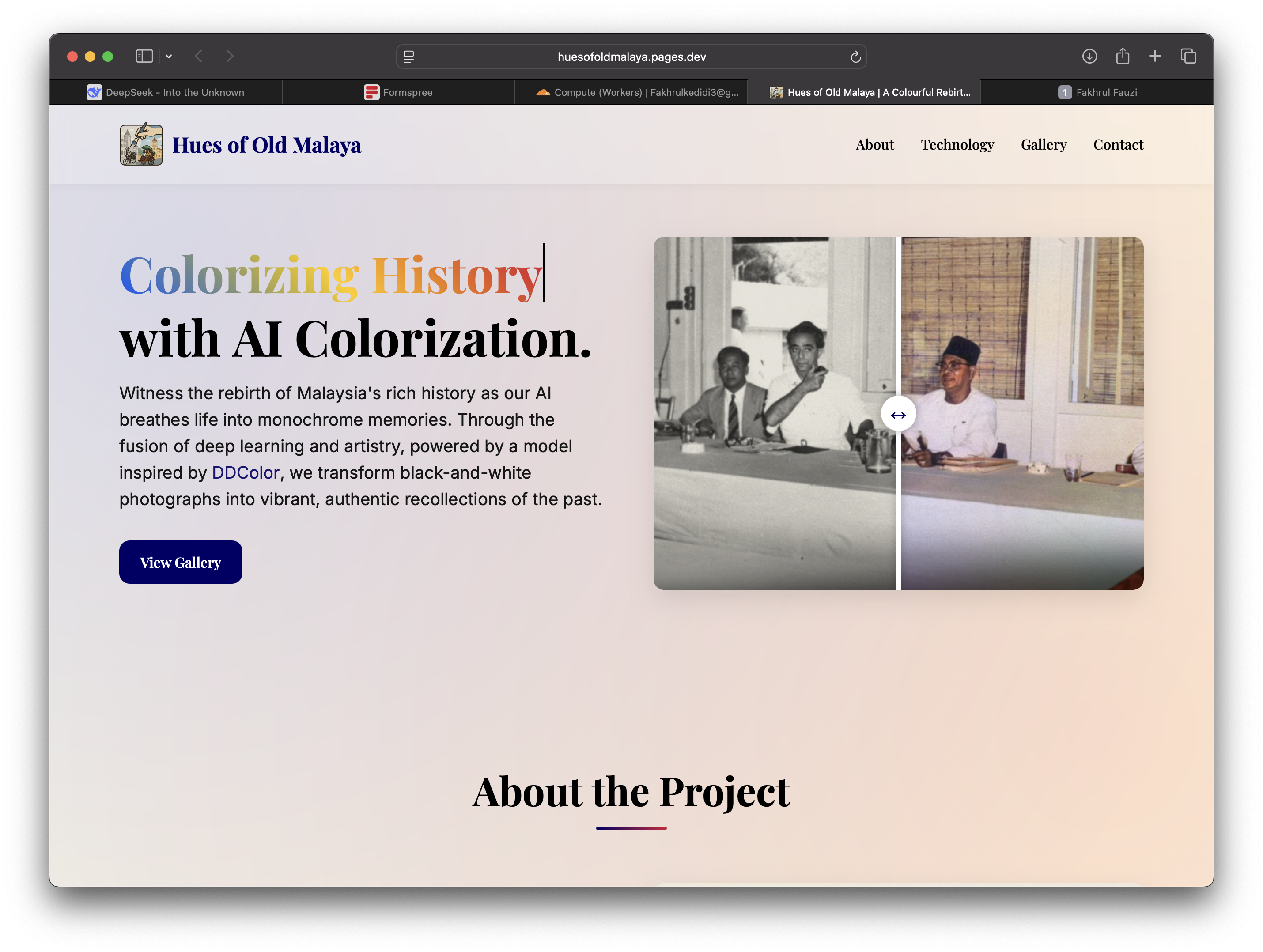Show the tab overview icon

coord(1188,56)
